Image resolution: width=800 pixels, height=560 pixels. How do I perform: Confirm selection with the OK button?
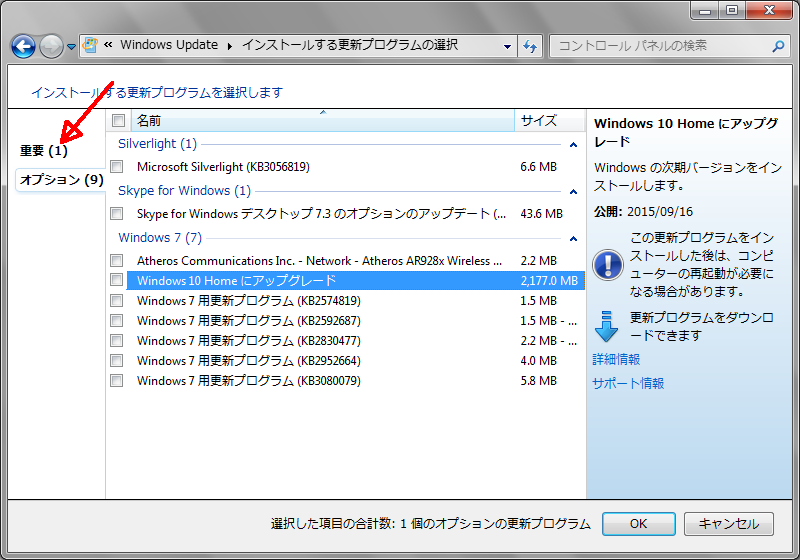[639, 524]
